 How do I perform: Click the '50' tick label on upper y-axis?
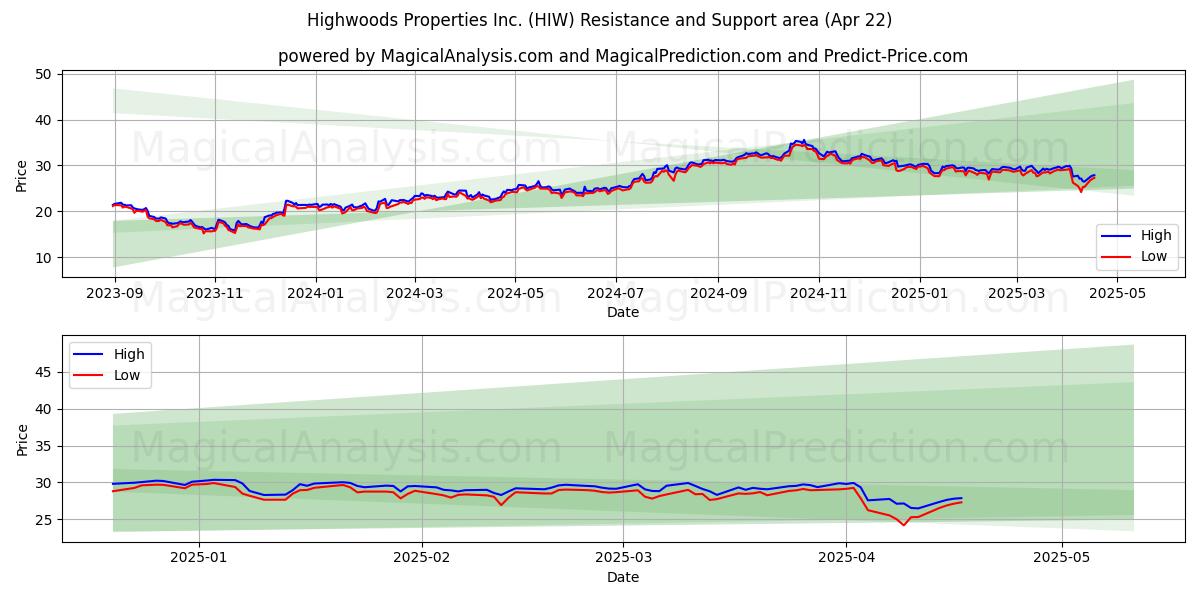pyautogui.click(x=44, y=75)
